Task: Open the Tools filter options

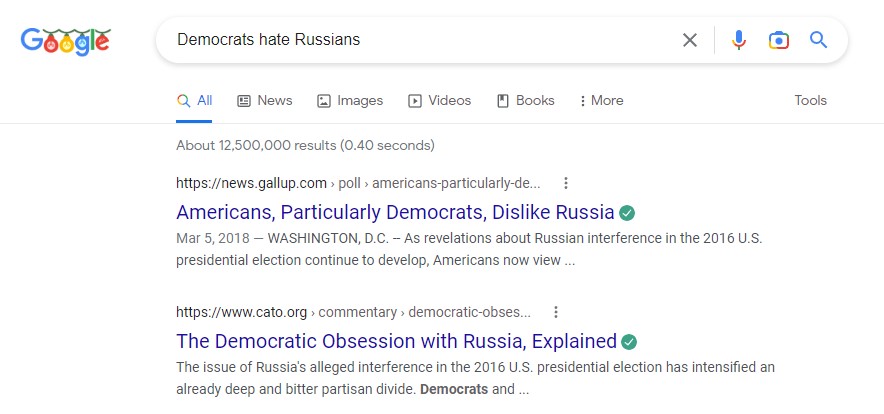Action: pos(810,100)
